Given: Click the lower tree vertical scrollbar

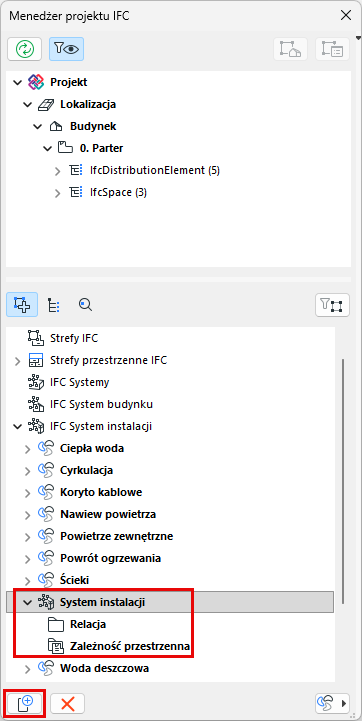Looking at the screenshot, I should [343, 481].
